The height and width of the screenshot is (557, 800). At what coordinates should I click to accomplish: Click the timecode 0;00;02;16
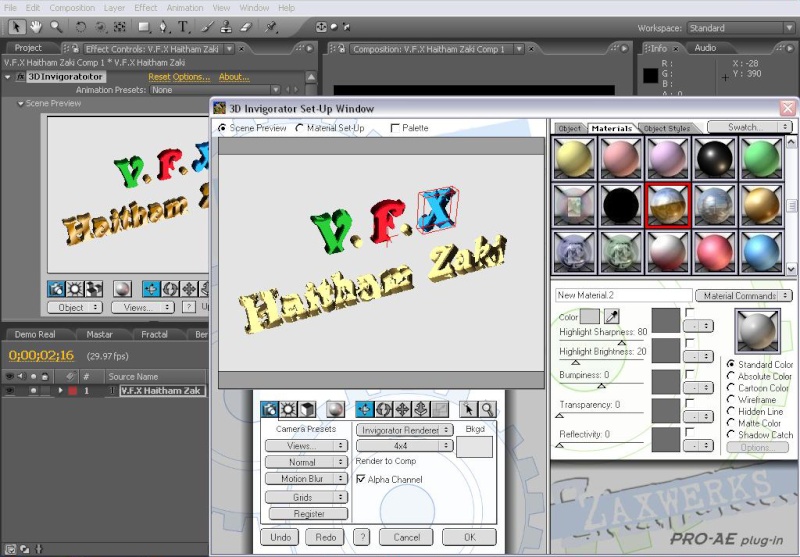[x=41, y=356]
